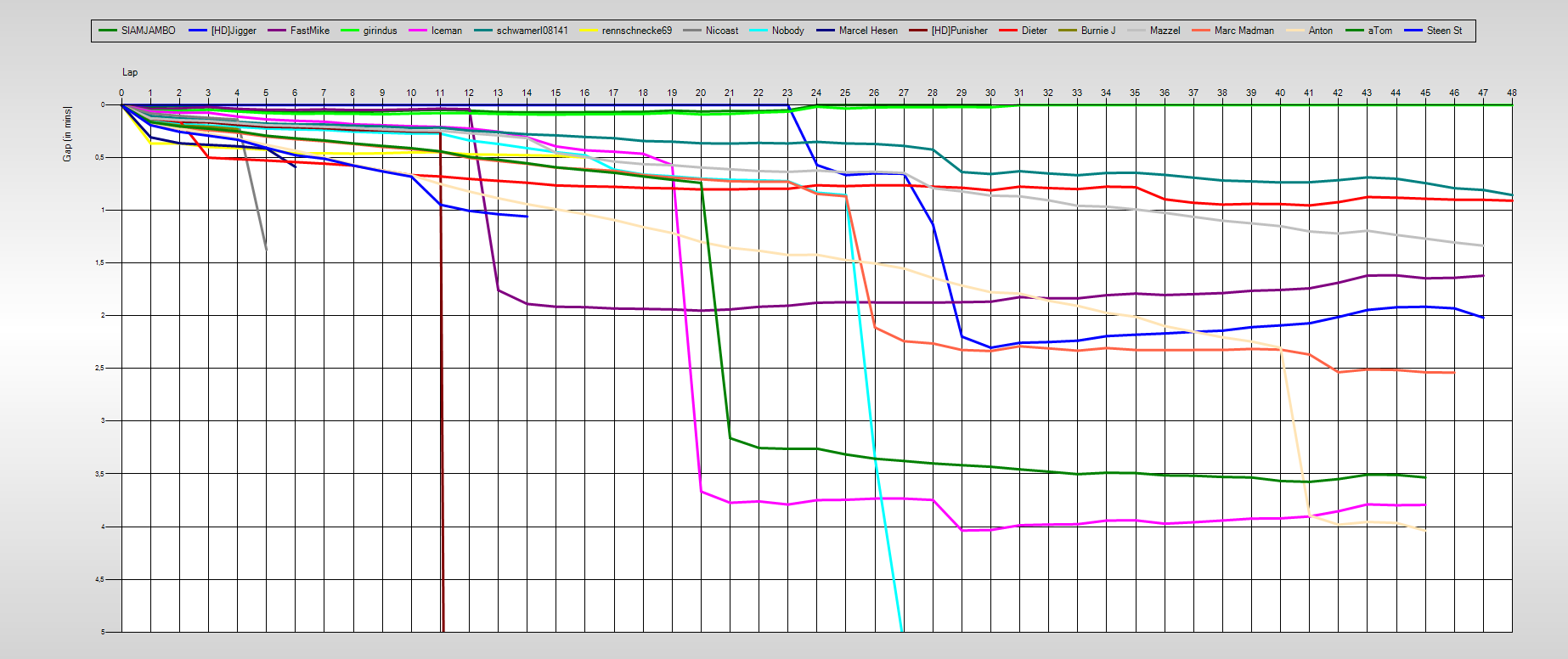The image size is (1568, 659).
Task: Select Nicoast in the chart legend
Action: [x=721, y=31]
